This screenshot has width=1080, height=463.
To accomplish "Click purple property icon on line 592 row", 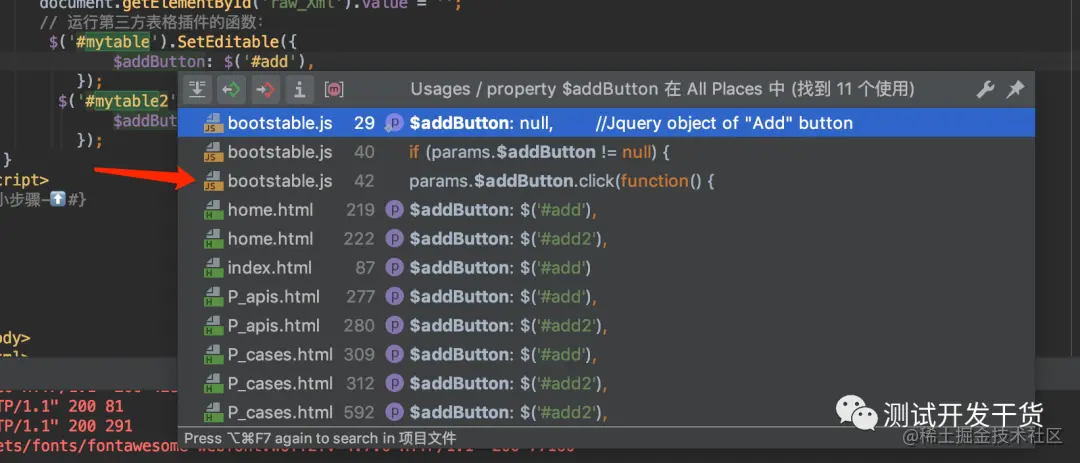I will click(394, 413).
